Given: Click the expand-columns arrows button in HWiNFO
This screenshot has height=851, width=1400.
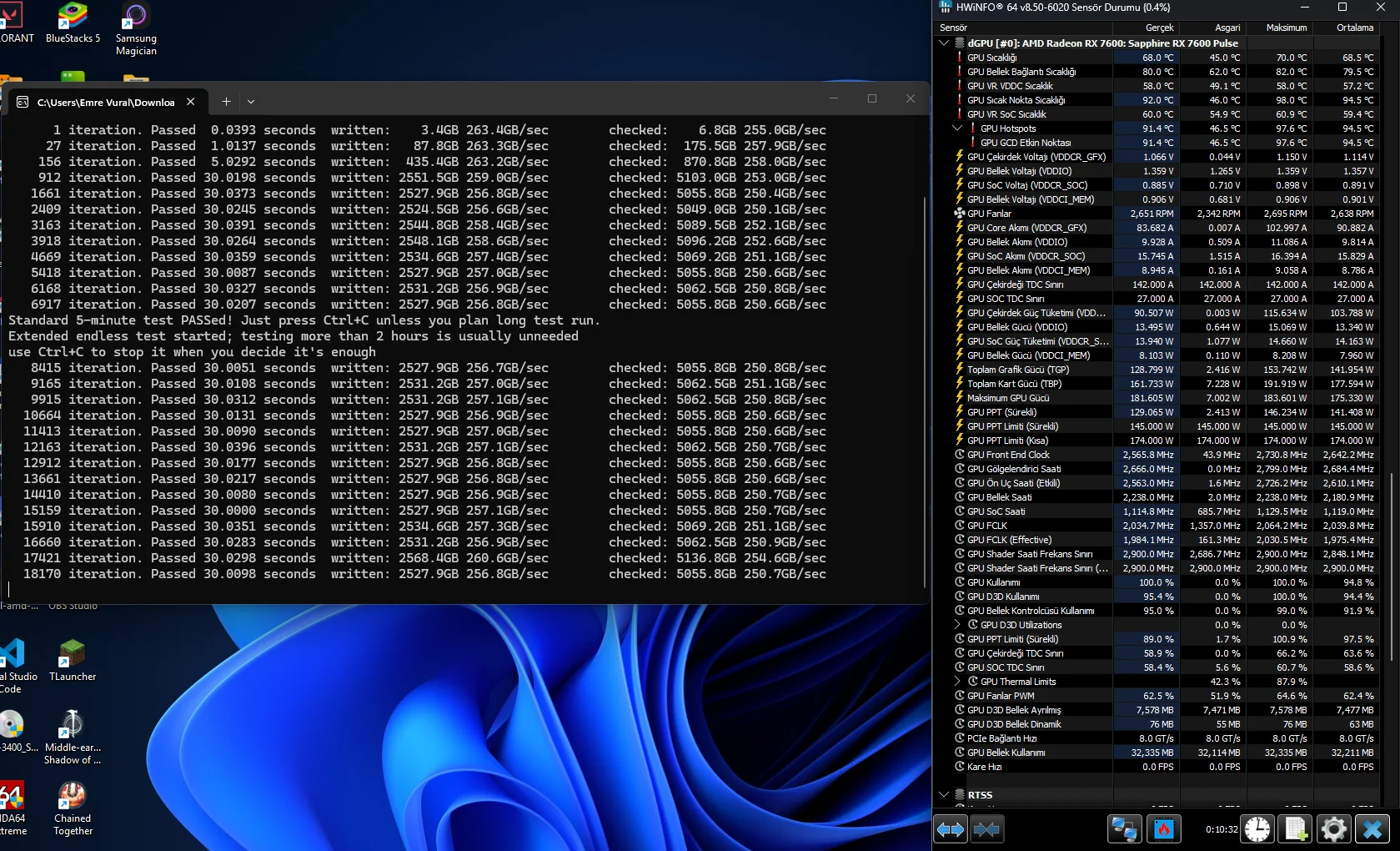Looking at the screenshot, I should [x=951, y=829].
